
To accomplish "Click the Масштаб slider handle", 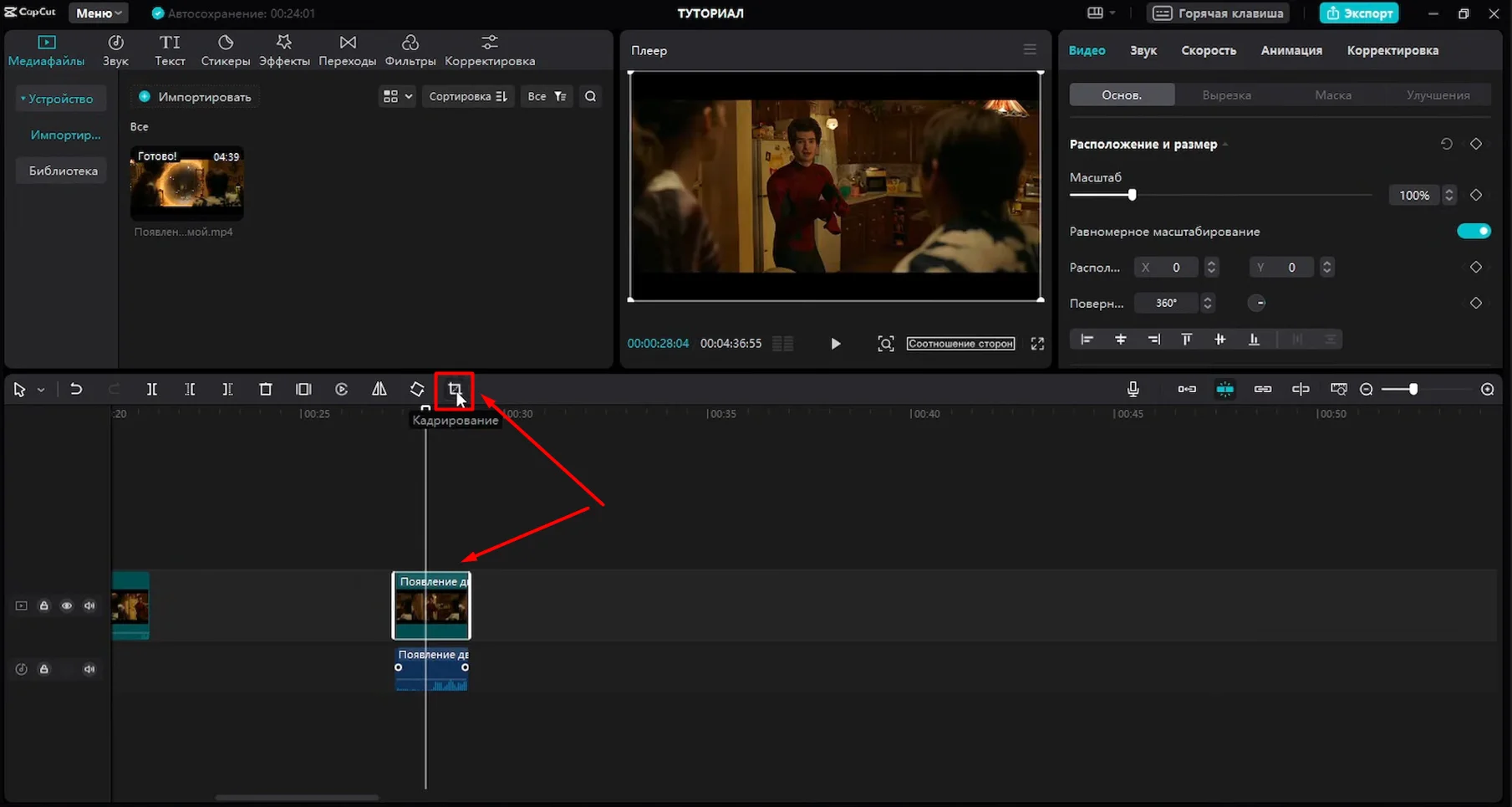I will (1132, 195).
